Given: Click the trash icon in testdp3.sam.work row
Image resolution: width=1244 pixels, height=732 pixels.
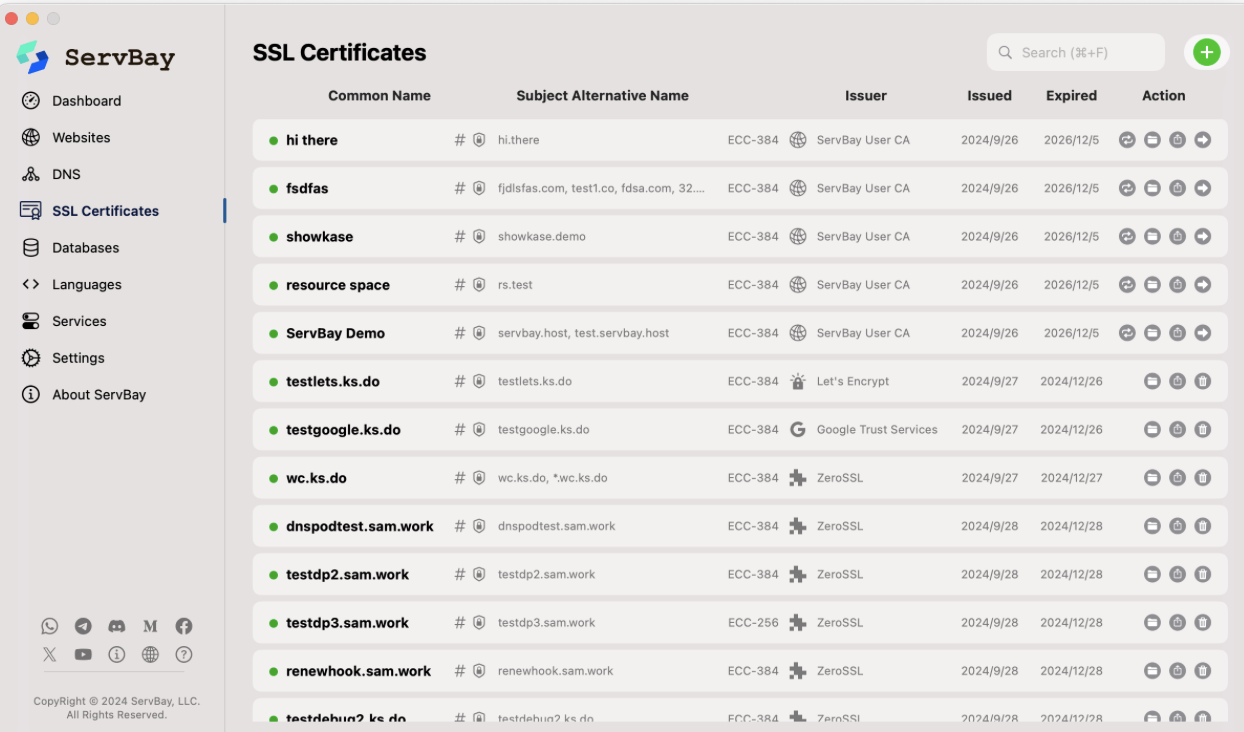Looking at the screenshot, I should tap(1203, 622).
